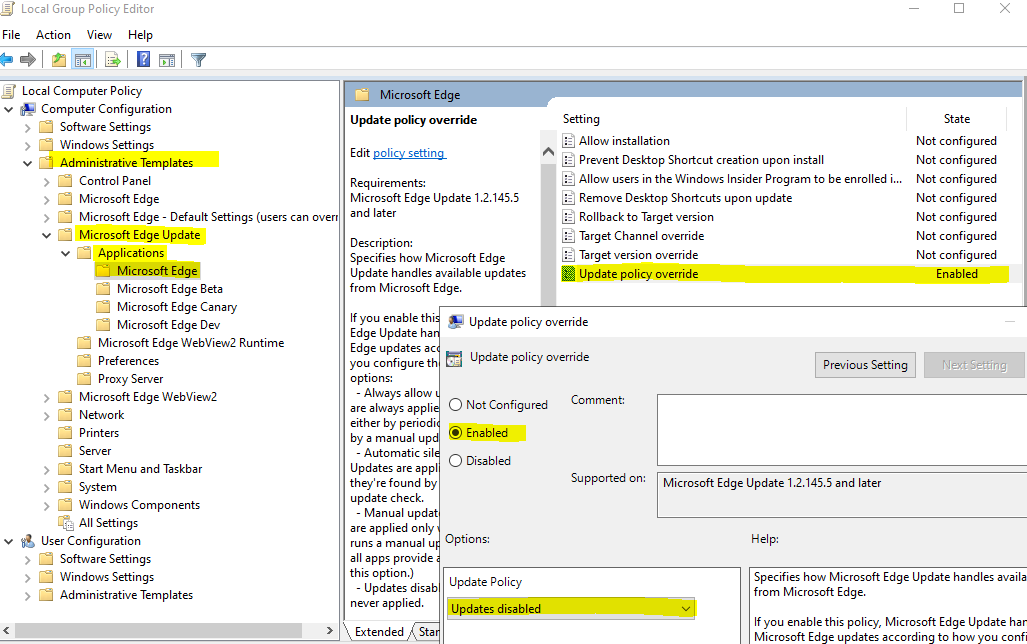
Task: Click the Microsoft Edge Beta folder icon
Action: 103,289
